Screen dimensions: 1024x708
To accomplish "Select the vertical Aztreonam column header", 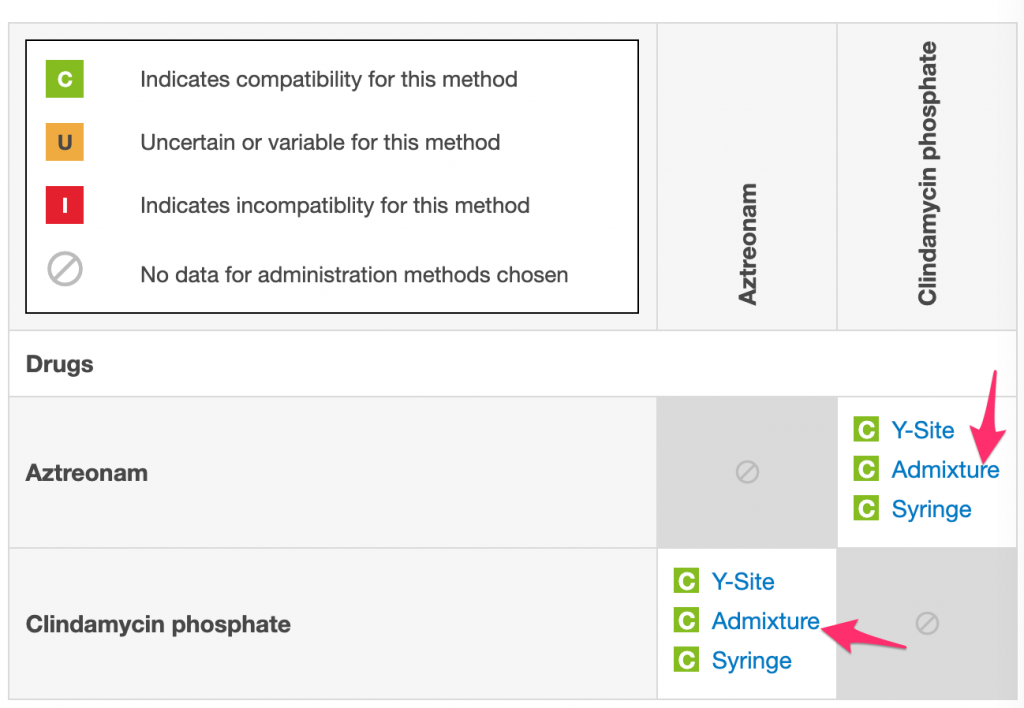I will pos(747,243).
